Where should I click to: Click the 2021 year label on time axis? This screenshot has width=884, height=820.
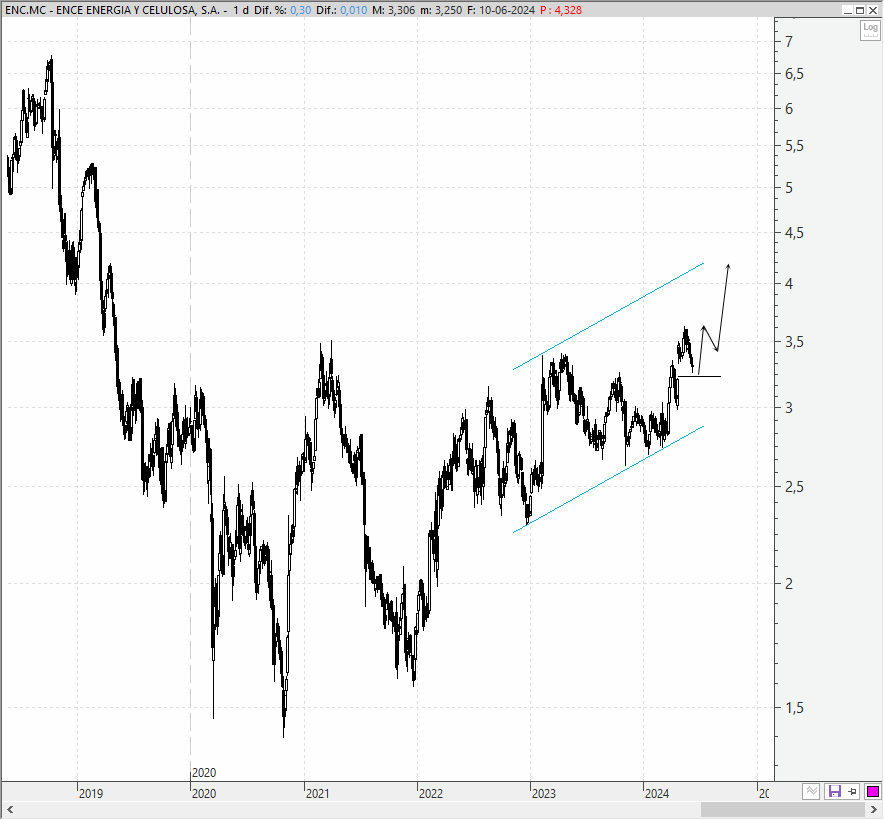[317, 793]
